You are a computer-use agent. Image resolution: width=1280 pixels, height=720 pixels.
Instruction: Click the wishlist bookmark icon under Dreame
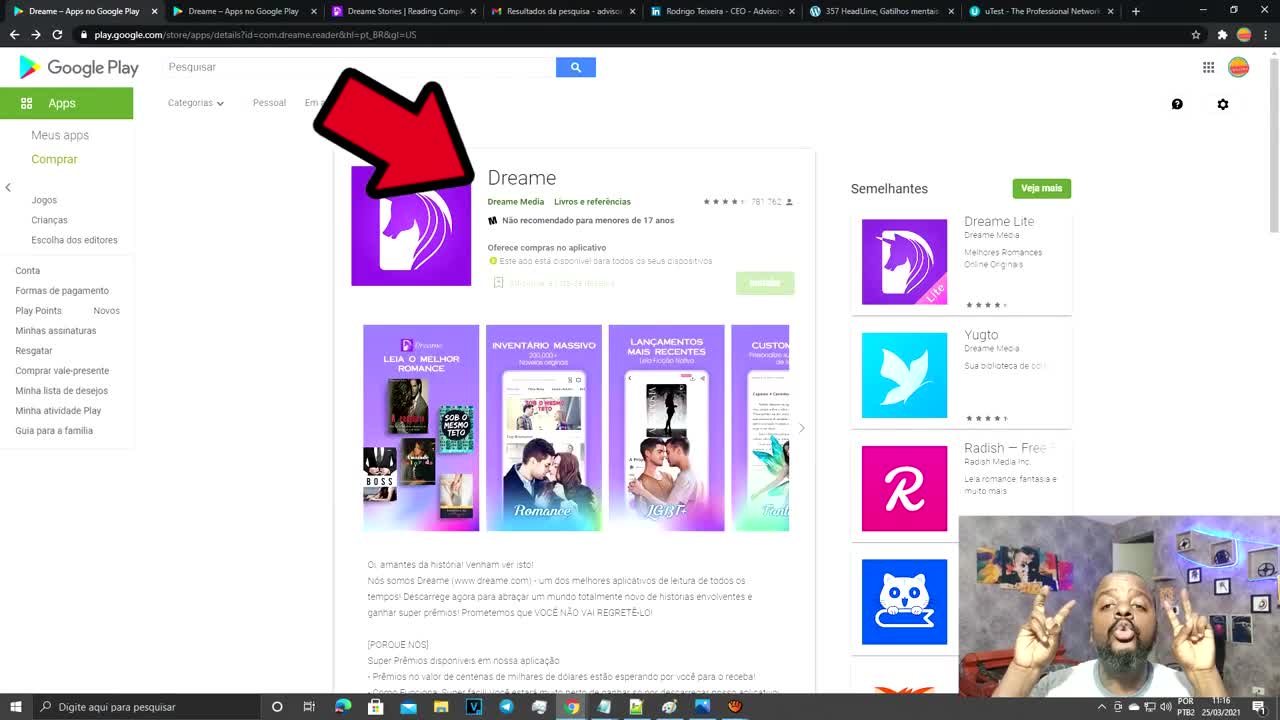[x=498, y=283]
